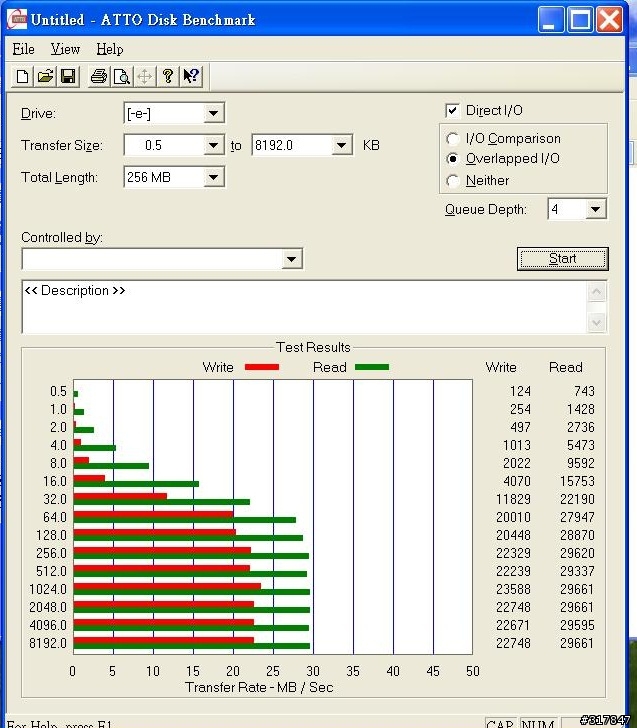Click the Start benchmark button
Image resolution: width=637 pixels, height=728 pixels.
tap(562, 259)
